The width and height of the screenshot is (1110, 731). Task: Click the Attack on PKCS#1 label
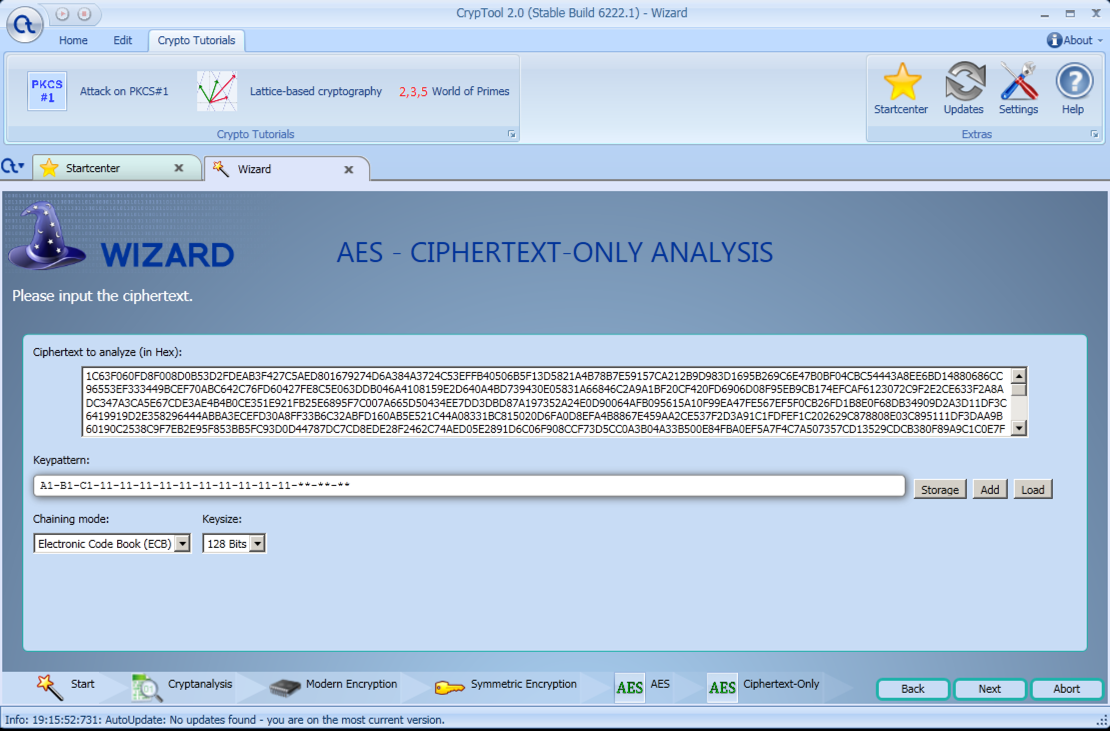[124, 91]
